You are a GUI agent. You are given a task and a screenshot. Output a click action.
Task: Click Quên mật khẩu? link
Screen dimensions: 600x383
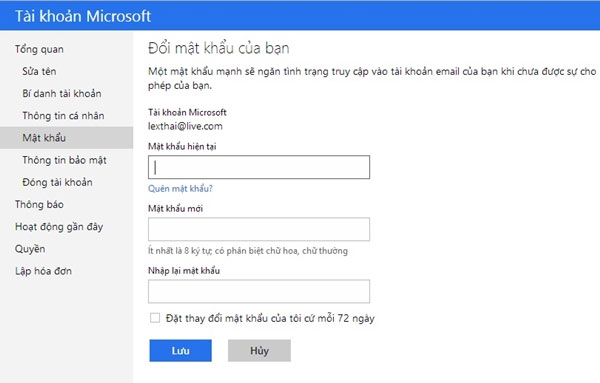point(180,189)
